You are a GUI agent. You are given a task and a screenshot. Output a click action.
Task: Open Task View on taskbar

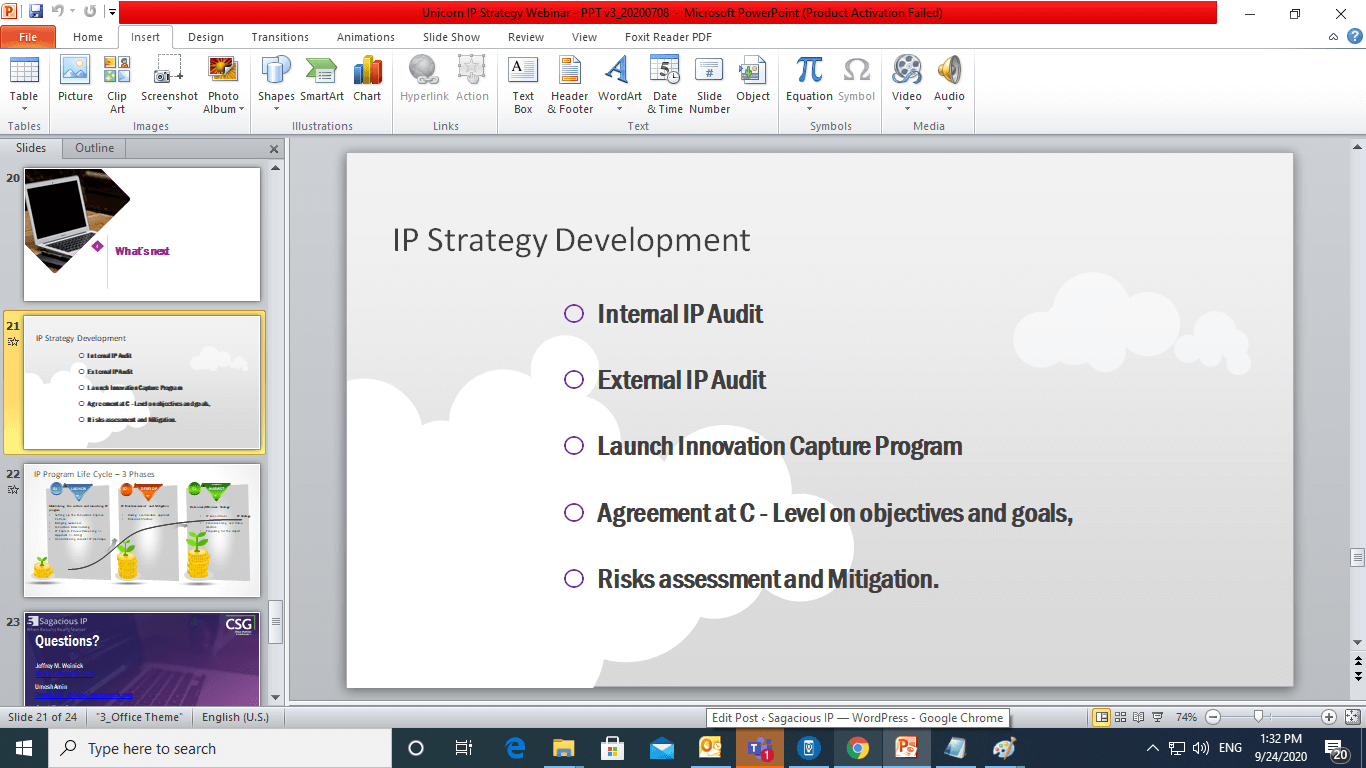(x=464, y=748)
